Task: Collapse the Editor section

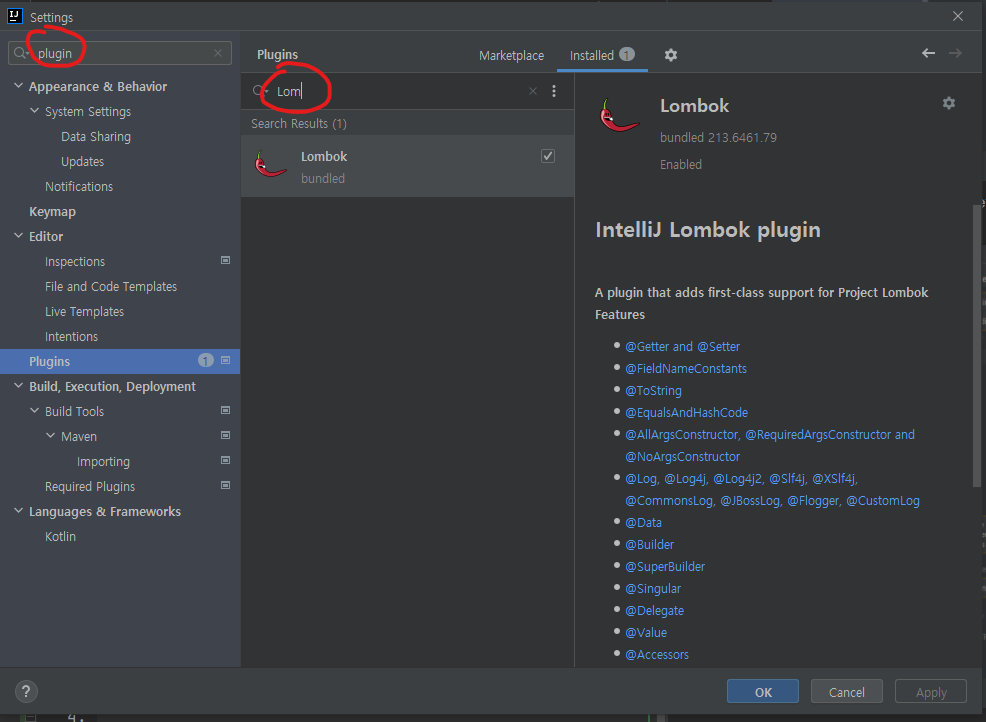Action: (x=18, y=236)
